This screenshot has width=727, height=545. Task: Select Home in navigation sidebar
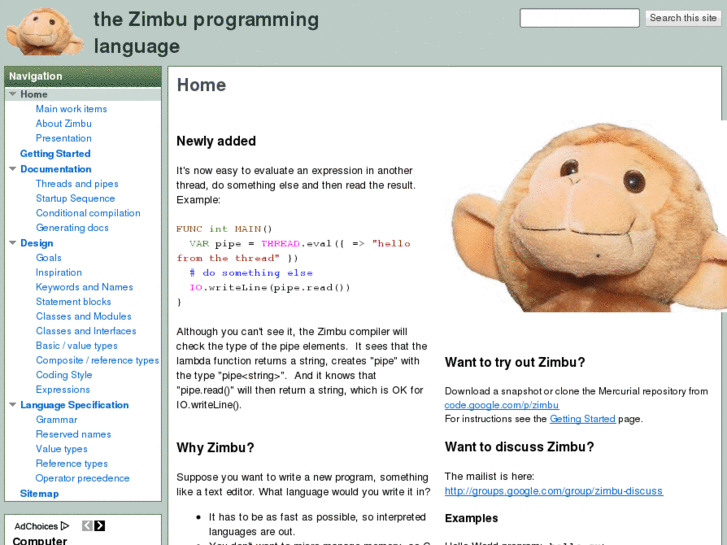[x=34, y=94]
